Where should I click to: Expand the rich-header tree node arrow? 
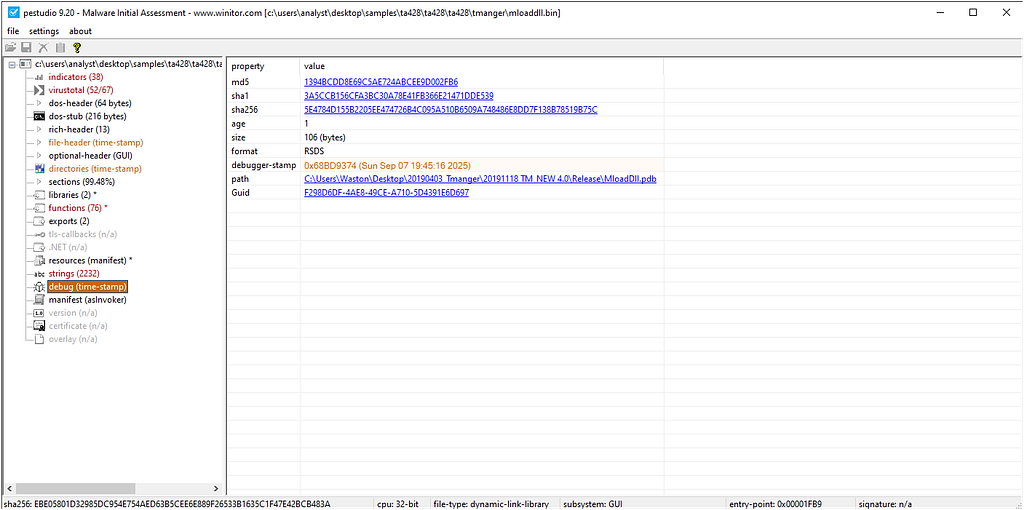pos(39,129)
